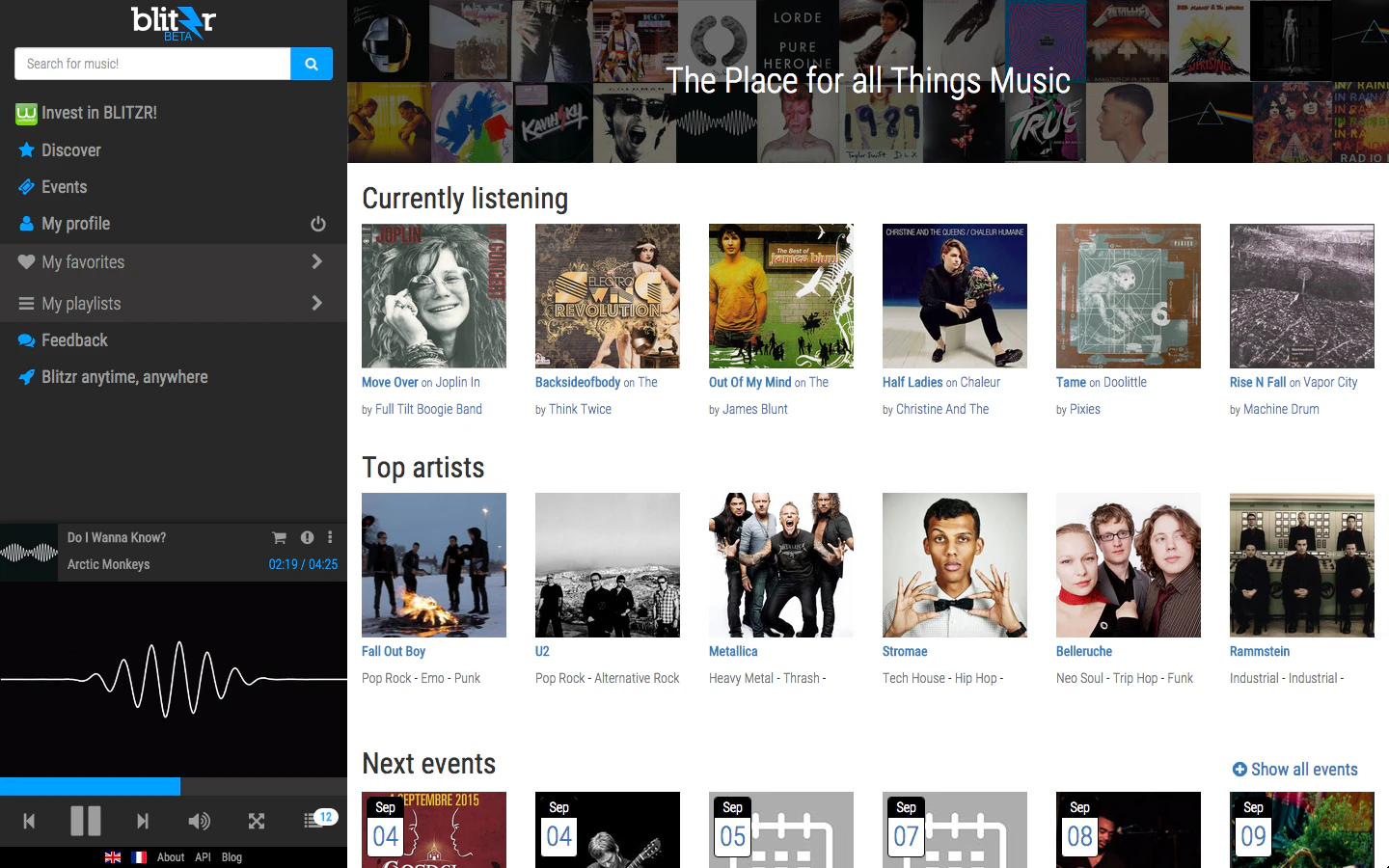Open the Sep 05 event card
Screen dimensions: 1389x868
(x=781, y=830)
